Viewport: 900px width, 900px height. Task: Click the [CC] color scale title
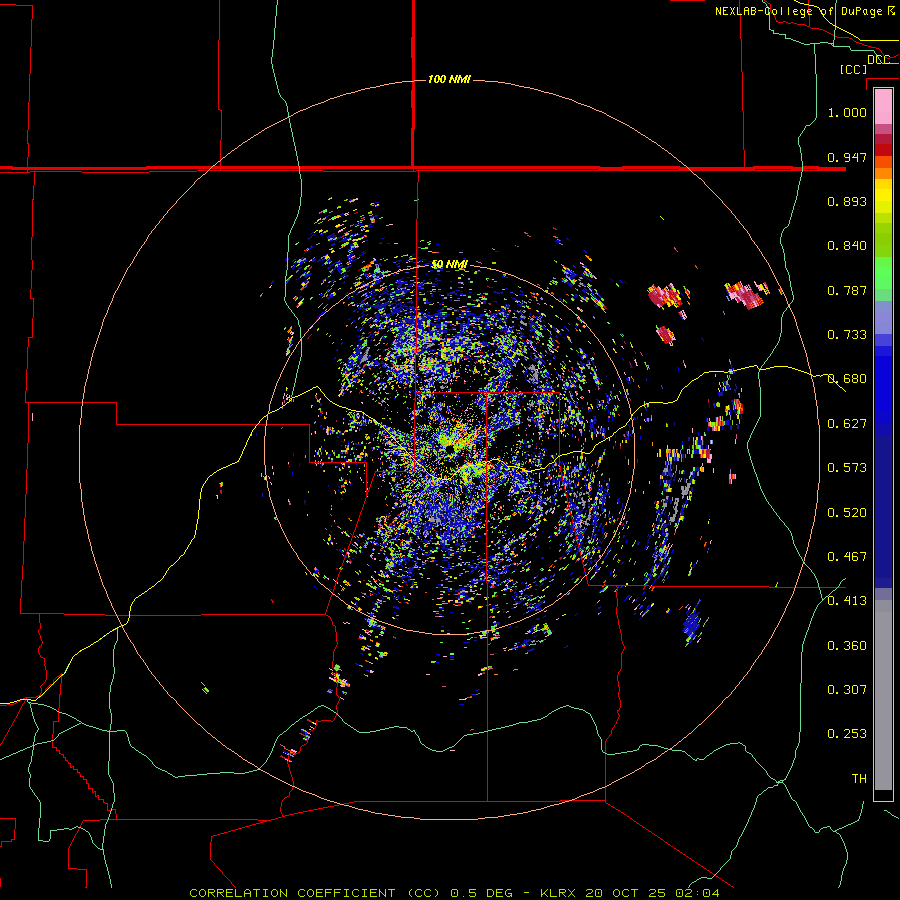pos(853,69)
